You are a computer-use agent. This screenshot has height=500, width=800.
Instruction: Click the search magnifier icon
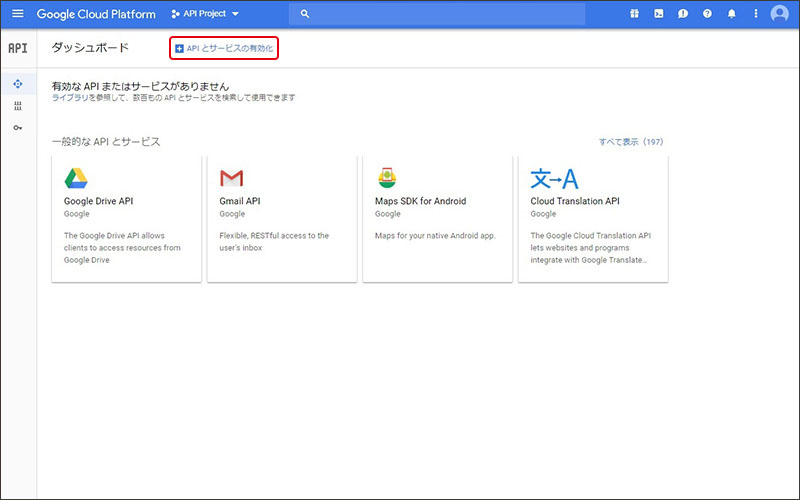tap(305, 14)
